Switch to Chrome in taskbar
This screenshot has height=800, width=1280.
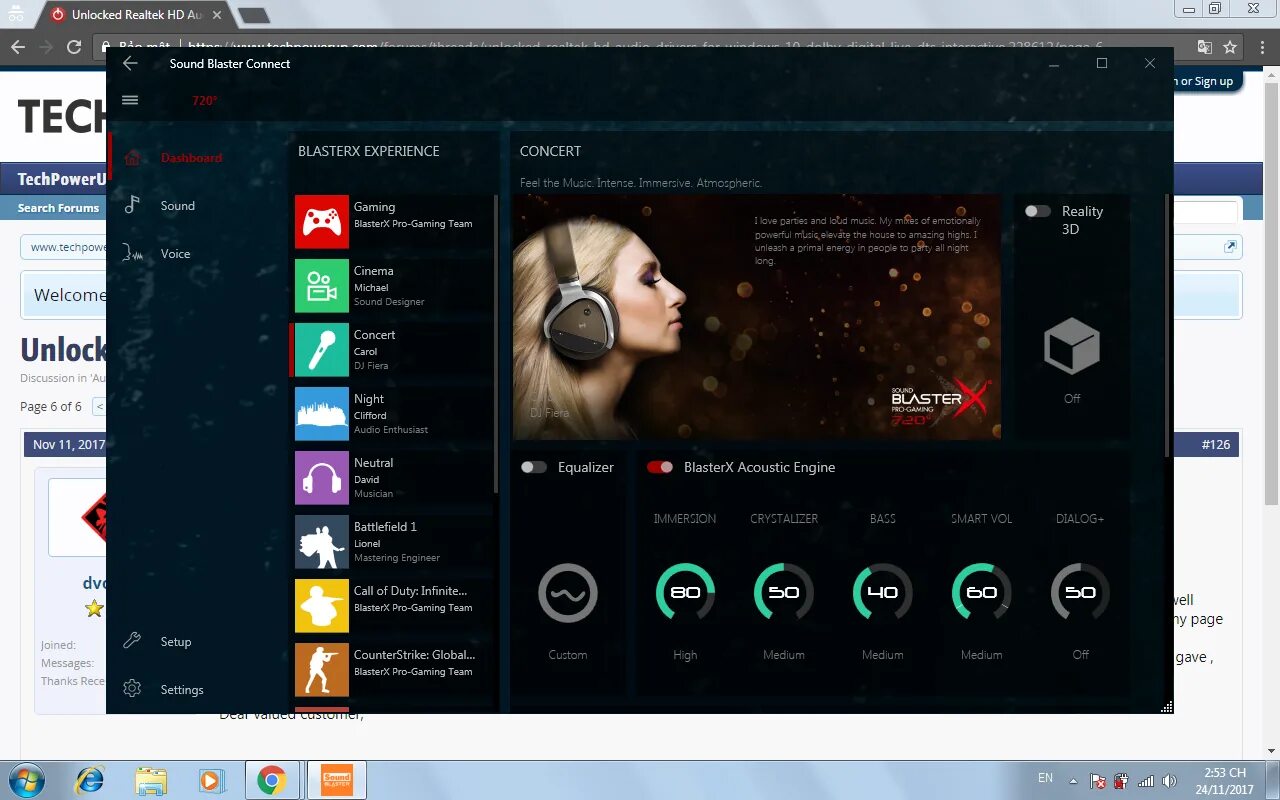point(271,780)
